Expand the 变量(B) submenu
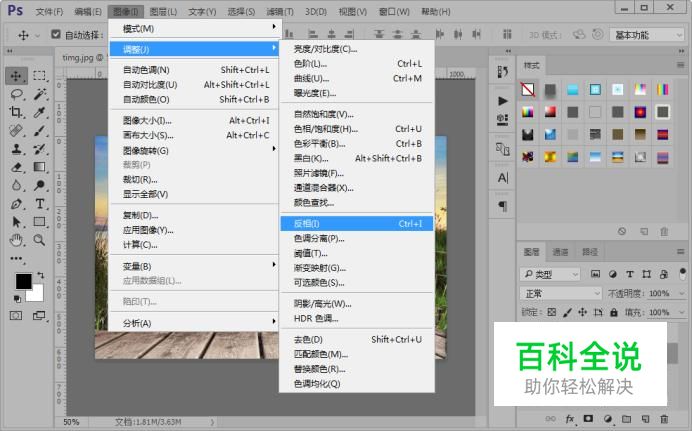Viewport: 692px width, 431px height. [x=194, y=266]
